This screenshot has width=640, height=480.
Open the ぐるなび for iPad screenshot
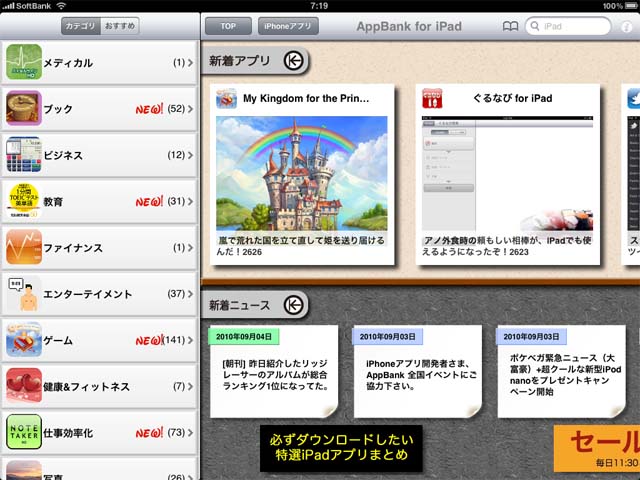[x=507, y=173]
